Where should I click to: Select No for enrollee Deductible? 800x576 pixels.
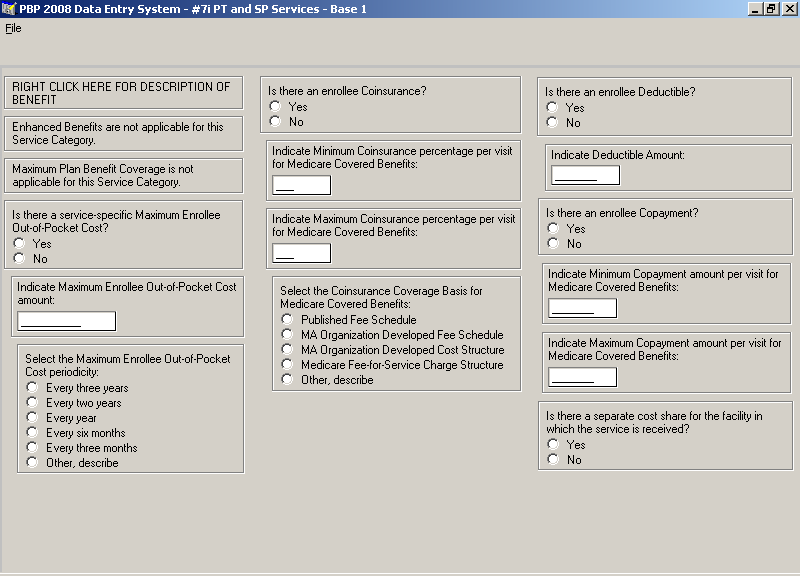click(x=552, y=122)
